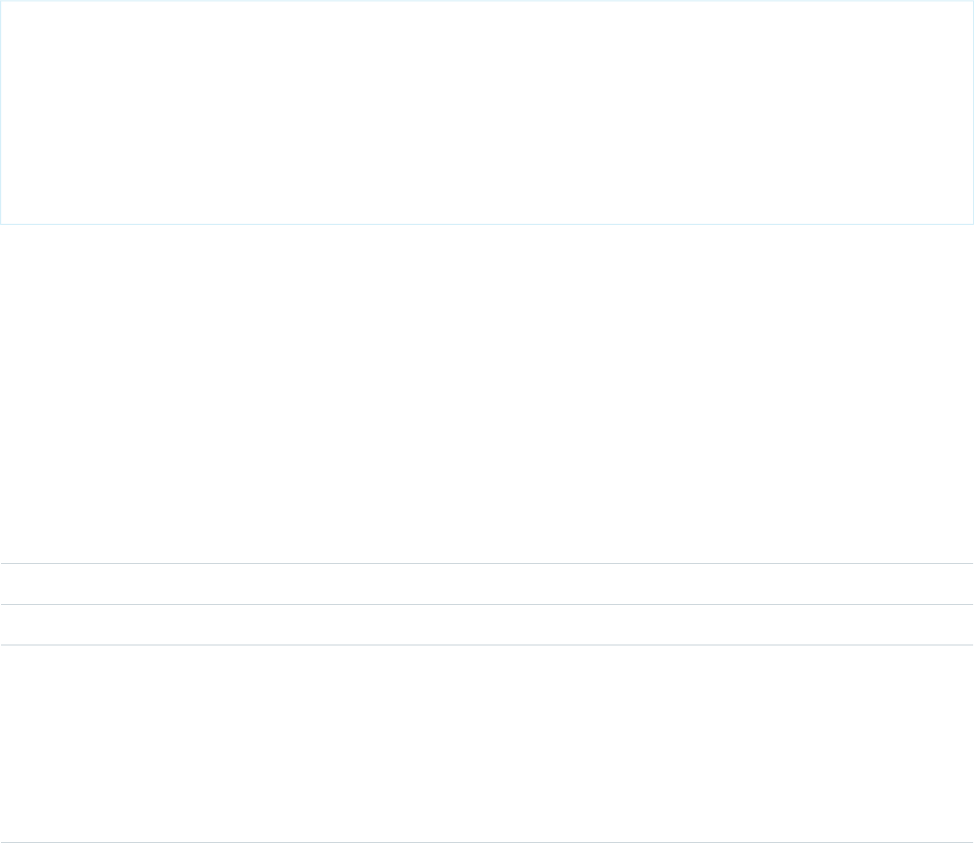This screenshot has height=843, width=974.
Task: Click the bottom-left corner of the bordered box
Action: click(1, 223)
